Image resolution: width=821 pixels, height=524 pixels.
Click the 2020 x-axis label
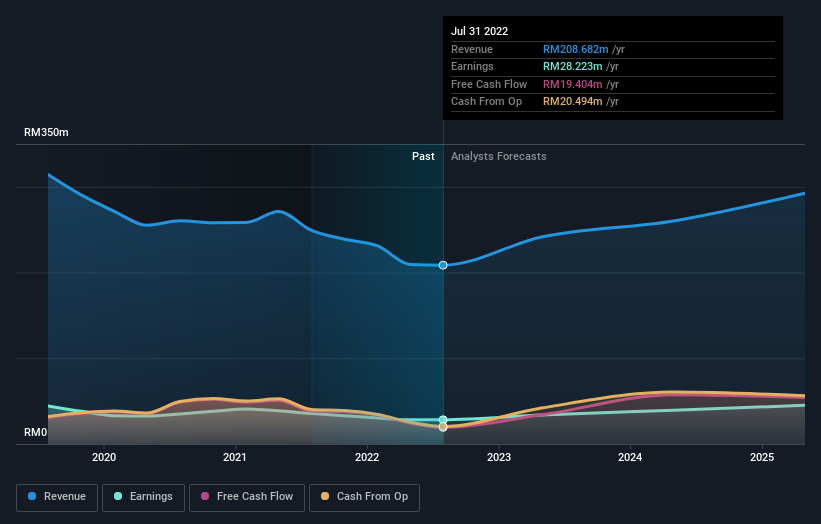pyautogui.click(x=104, y=457)
